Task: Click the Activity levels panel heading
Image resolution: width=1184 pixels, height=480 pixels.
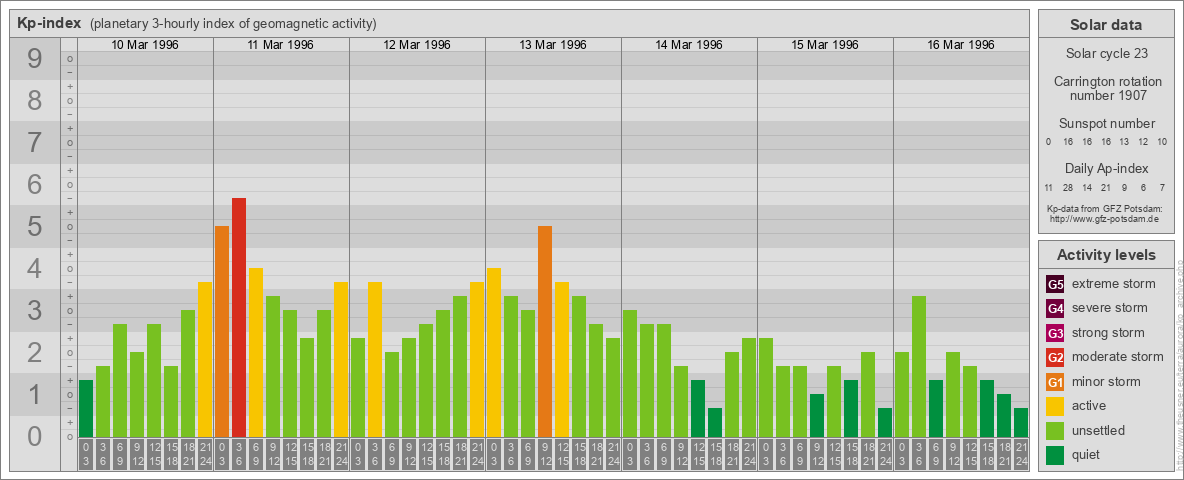Action: point(1106,255)
